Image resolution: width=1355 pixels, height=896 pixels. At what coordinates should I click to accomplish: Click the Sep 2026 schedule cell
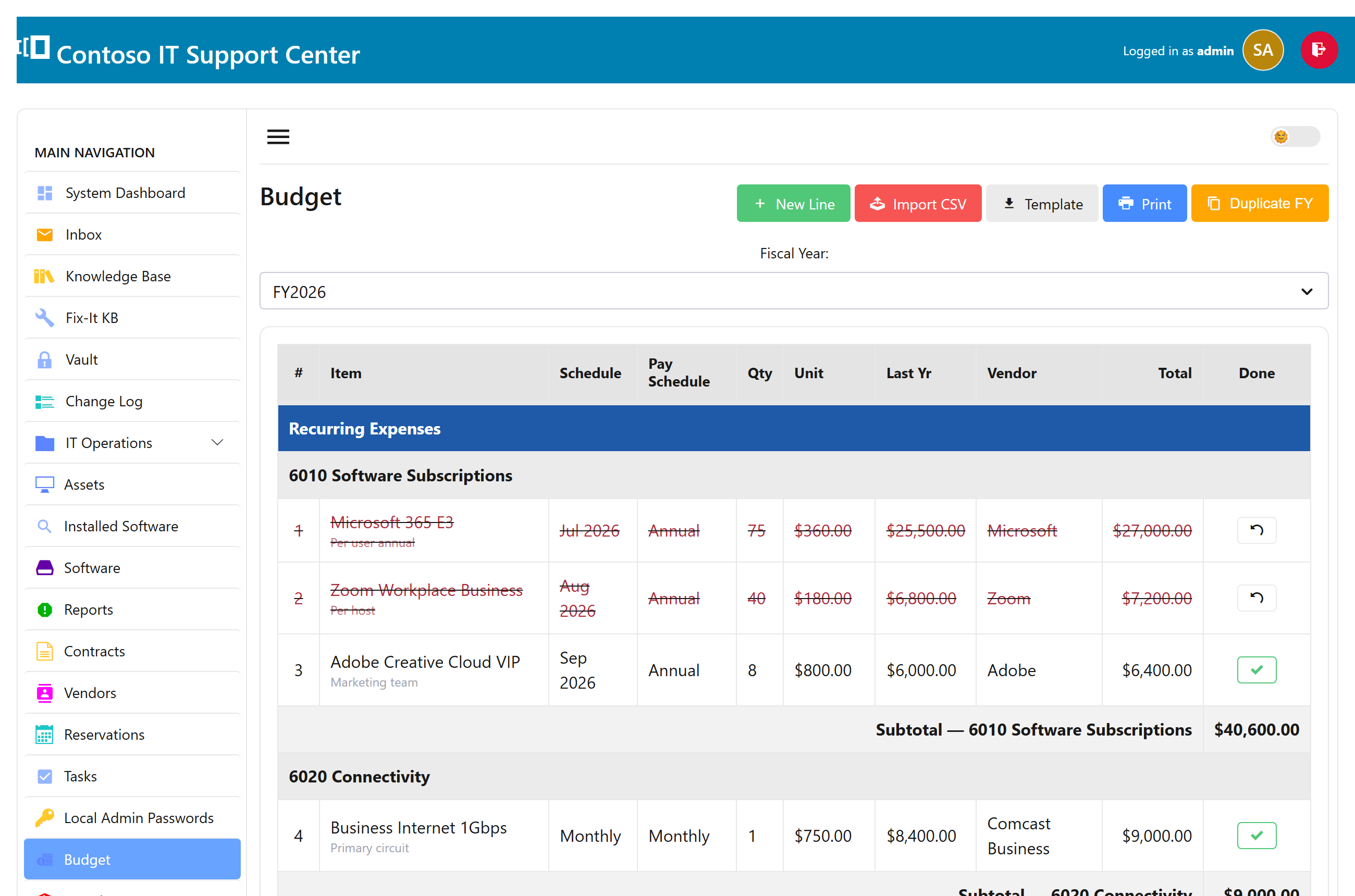(x=593, y=670)
